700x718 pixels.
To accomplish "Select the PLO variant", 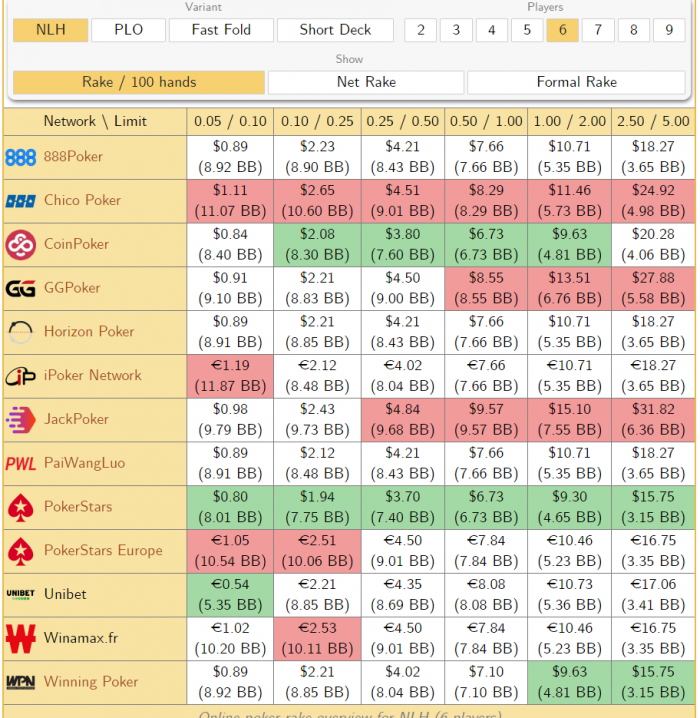I will tap(129, 30).
